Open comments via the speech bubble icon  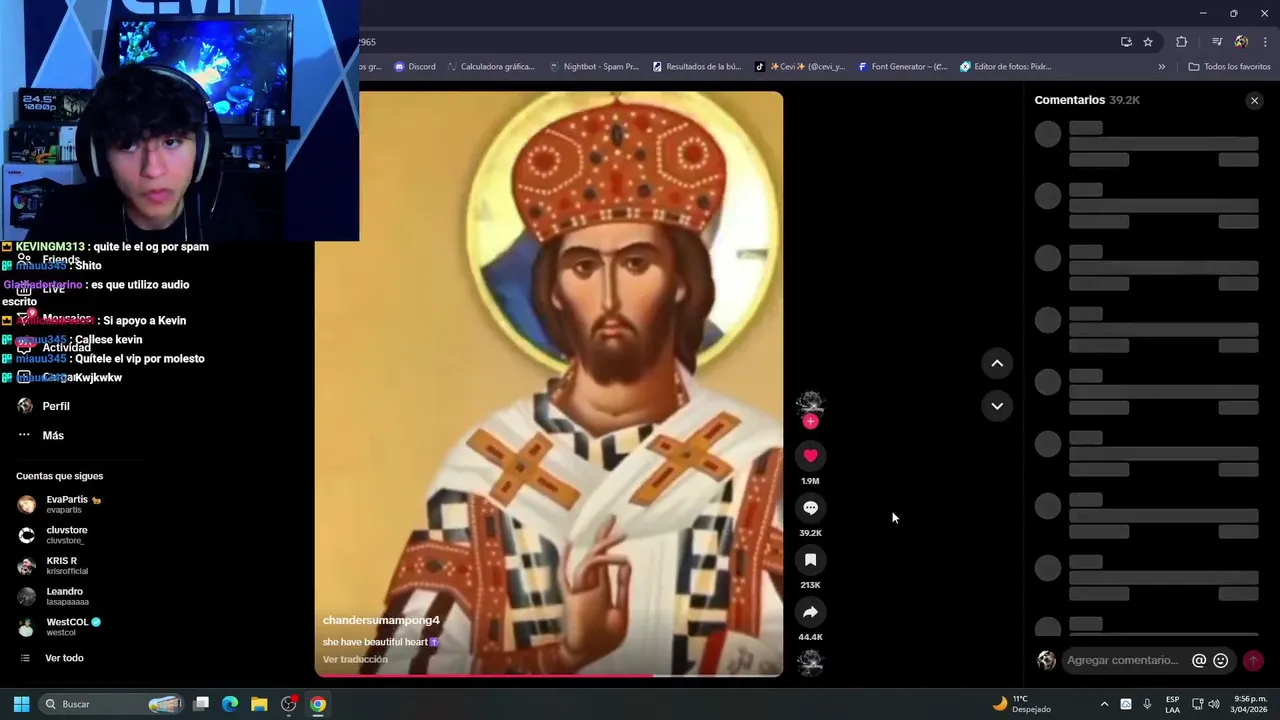tap(810, 508)
